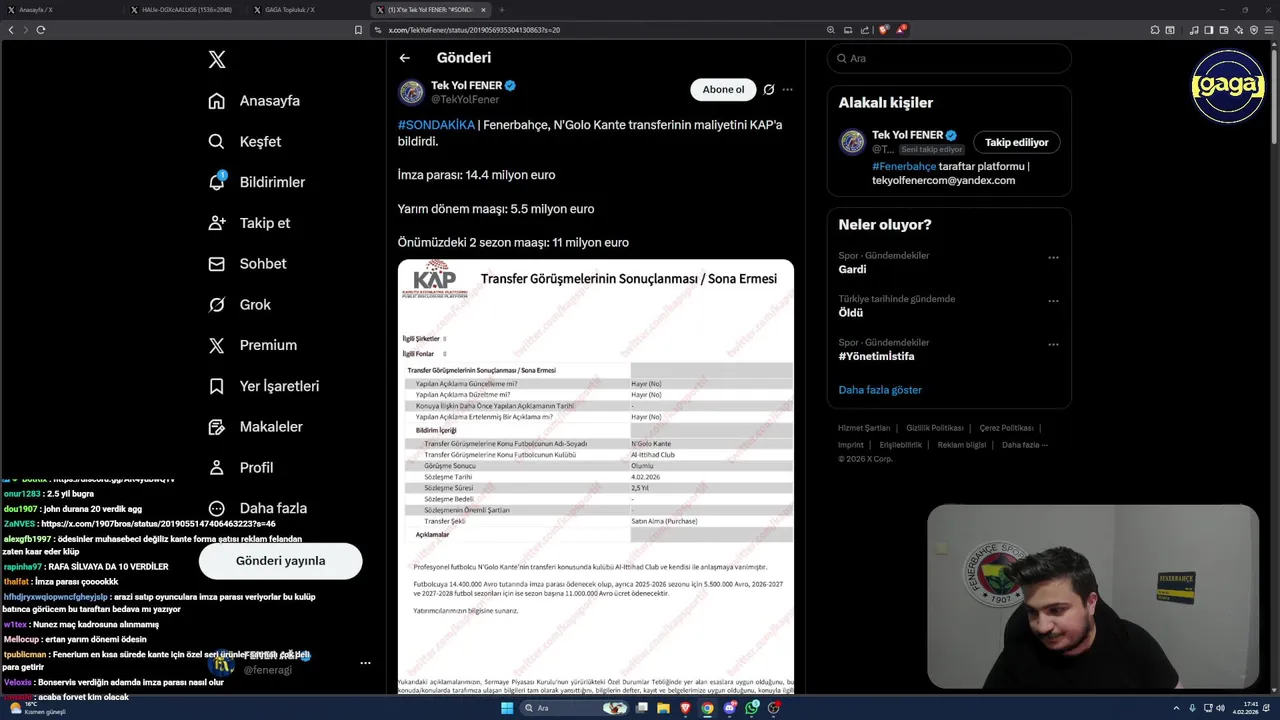Image resolution: width=1280 pixels, height=720 pixels.
Task: Click Grok explain icon on the post
Action: click(x=768, y=89)
